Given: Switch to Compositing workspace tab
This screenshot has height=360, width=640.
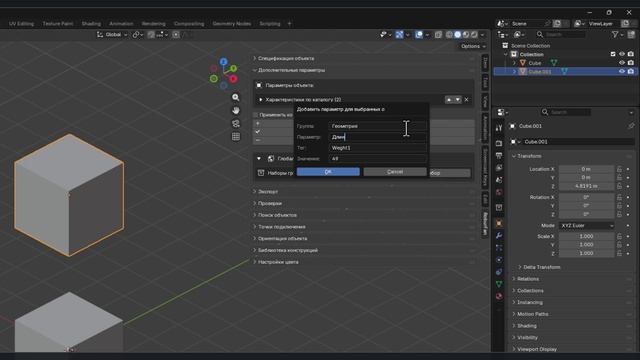Looking at the screenshot, I should point(189,24).
